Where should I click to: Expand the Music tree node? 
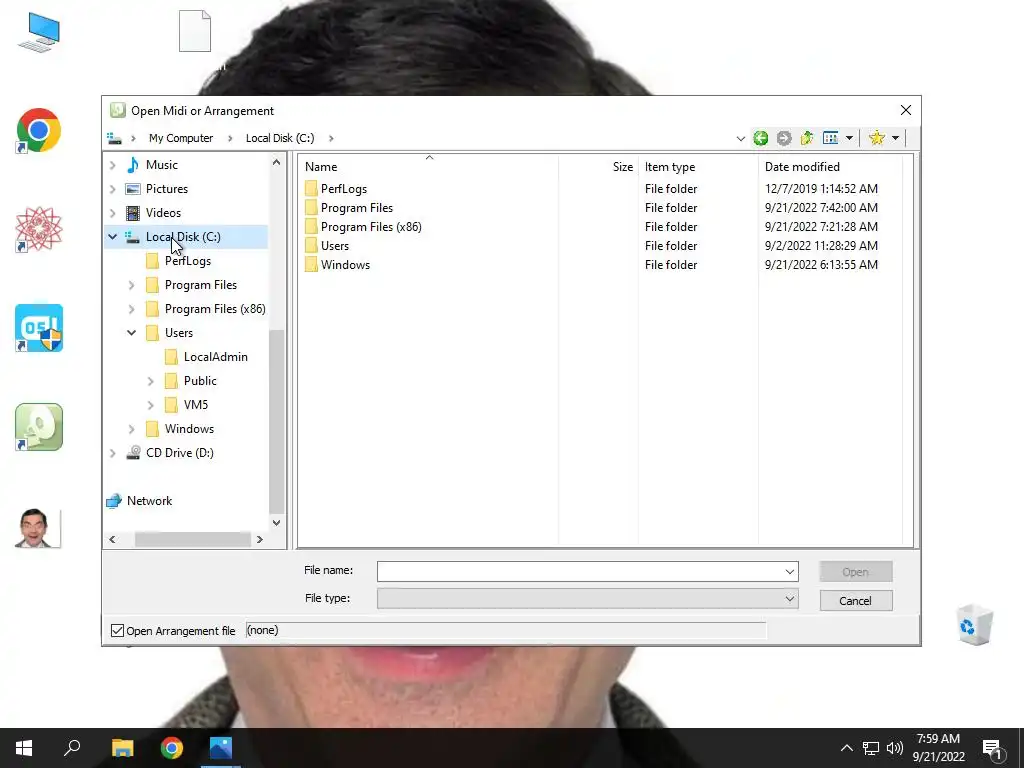click(112, 165)
